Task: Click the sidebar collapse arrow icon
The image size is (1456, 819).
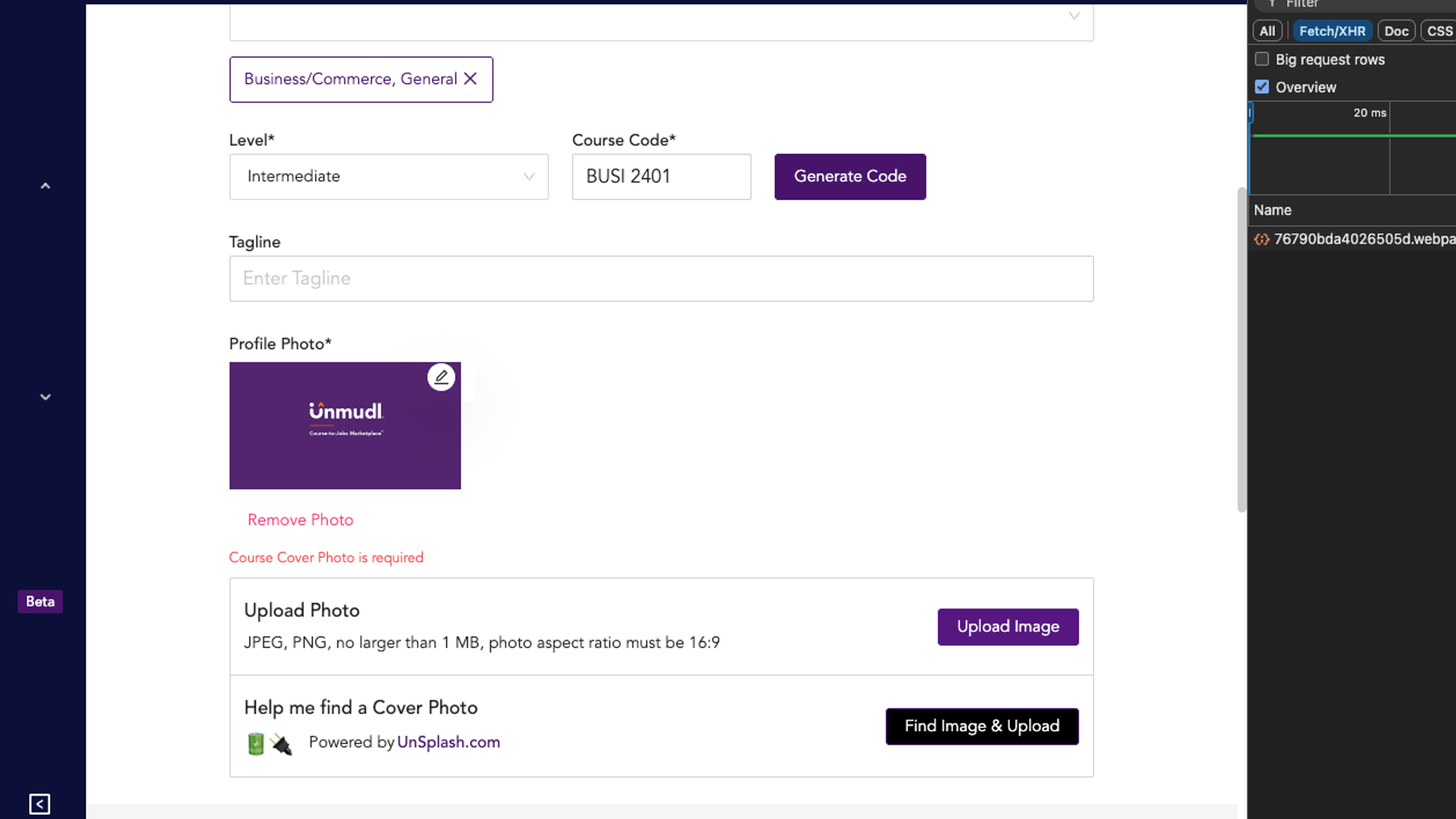Action: [x=39, y=804]
